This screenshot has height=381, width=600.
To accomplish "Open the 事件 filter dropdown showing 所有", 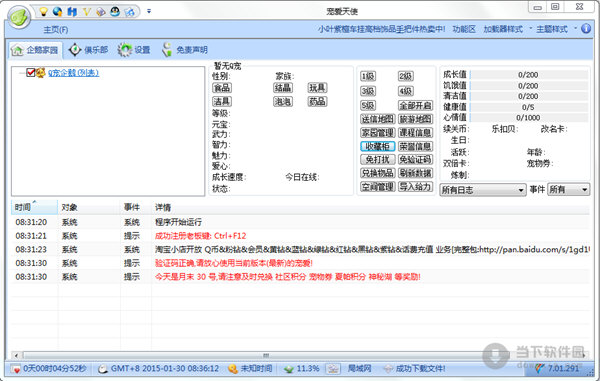I will coord(568,189).
